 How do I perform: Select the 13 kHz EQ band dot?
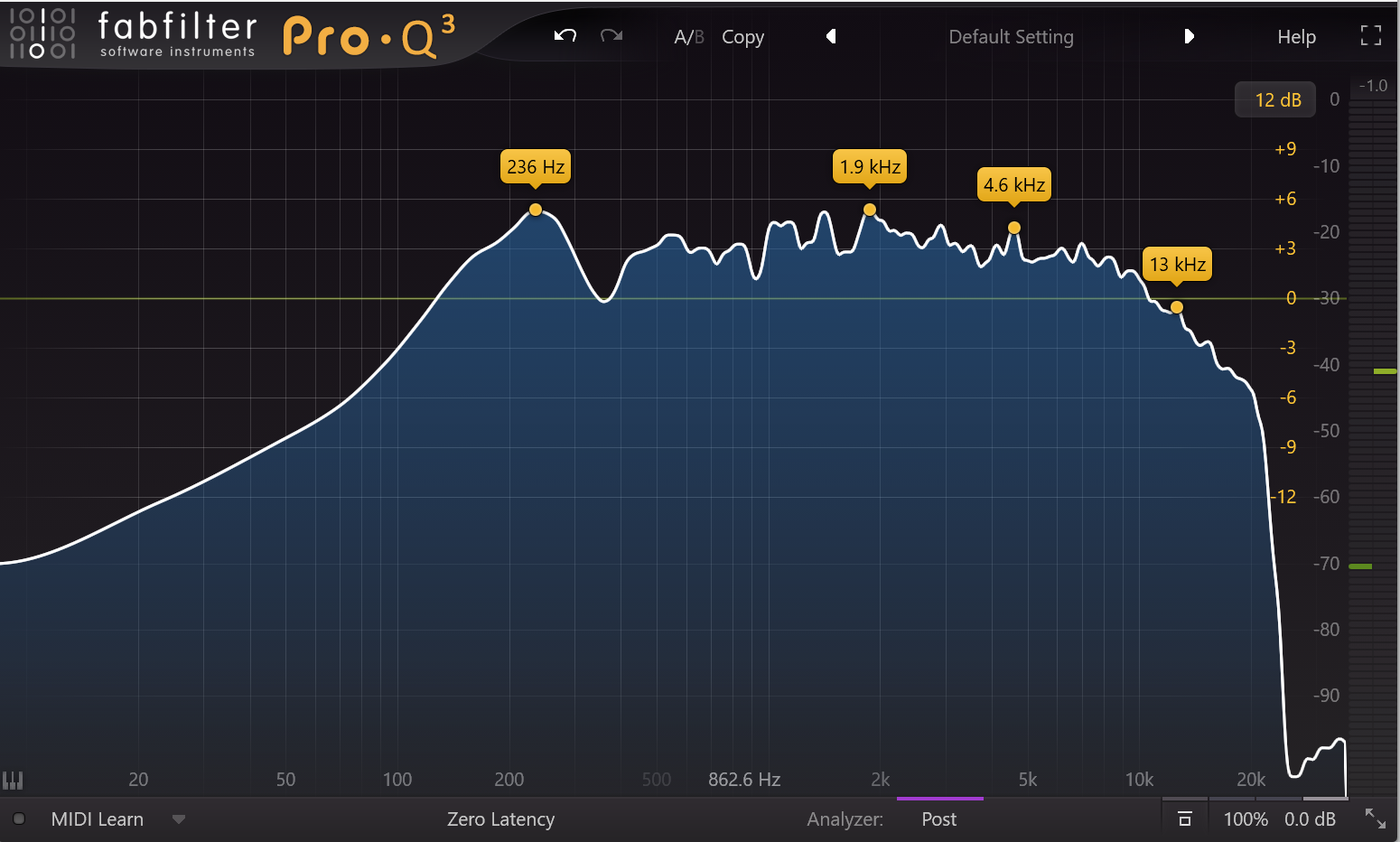pyautogui.click(x=1177, y=307)
